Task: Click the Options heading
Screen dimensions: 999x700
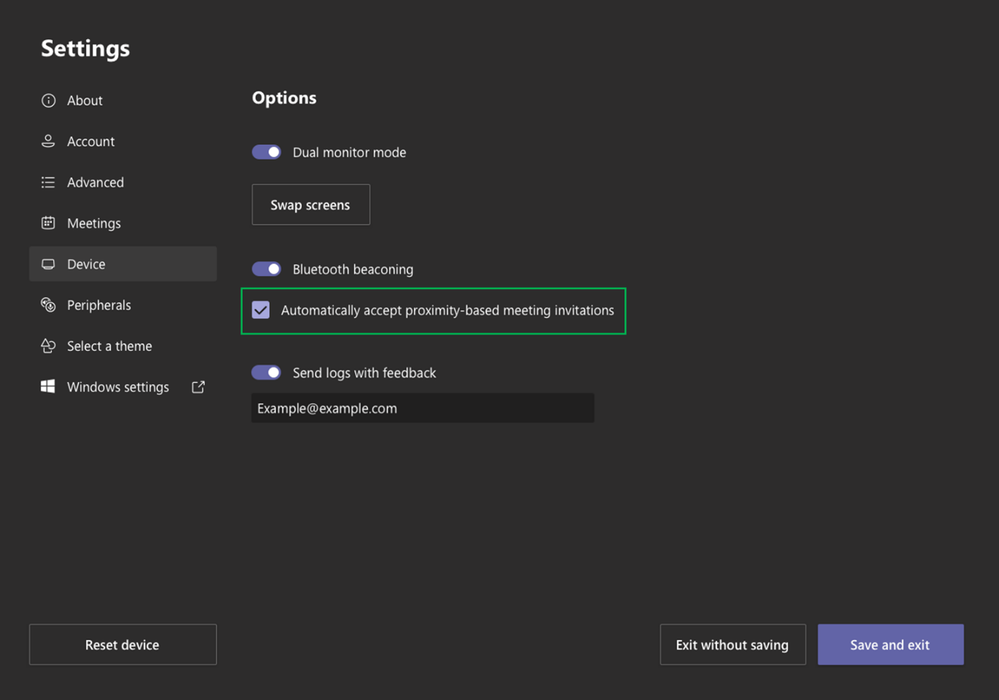Action: [x=284, y=98]
